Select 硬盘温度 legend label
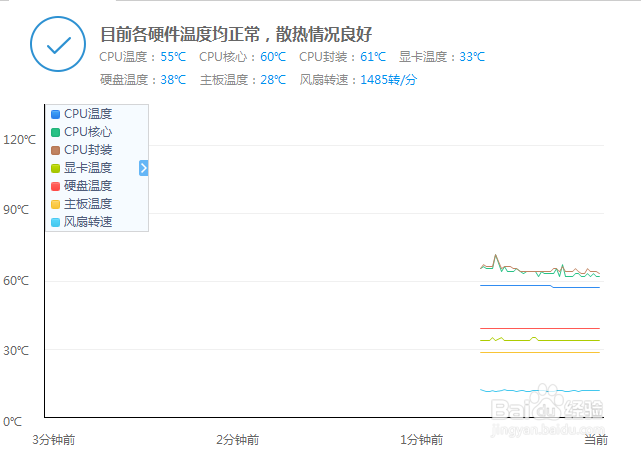This screenshot has width=641, height=452. 88,186
